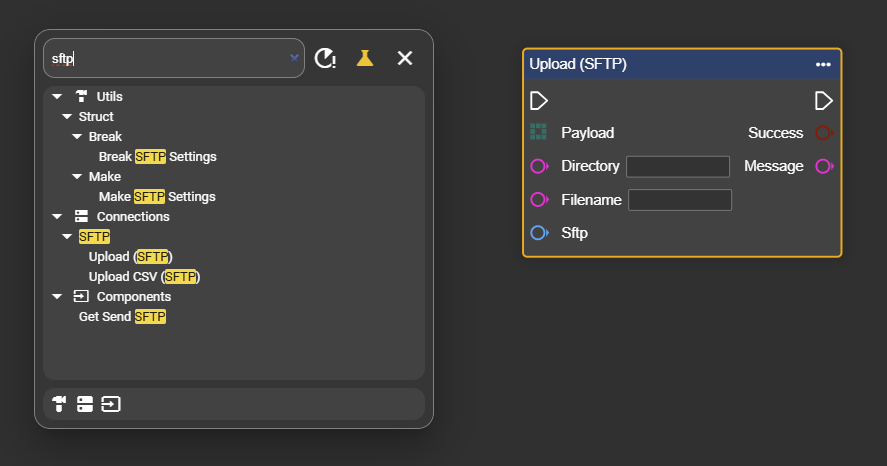The image size is (887, 466).
Task: Collapse the Connections tree category
Action: pyautogui.click(x=57, y=217)
